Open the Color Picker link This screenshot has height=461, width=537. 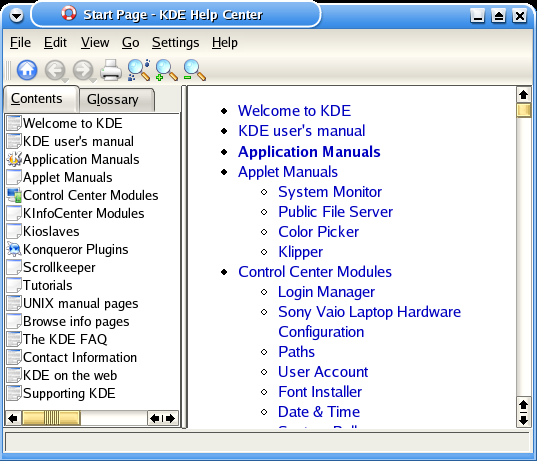coord(319,232)
